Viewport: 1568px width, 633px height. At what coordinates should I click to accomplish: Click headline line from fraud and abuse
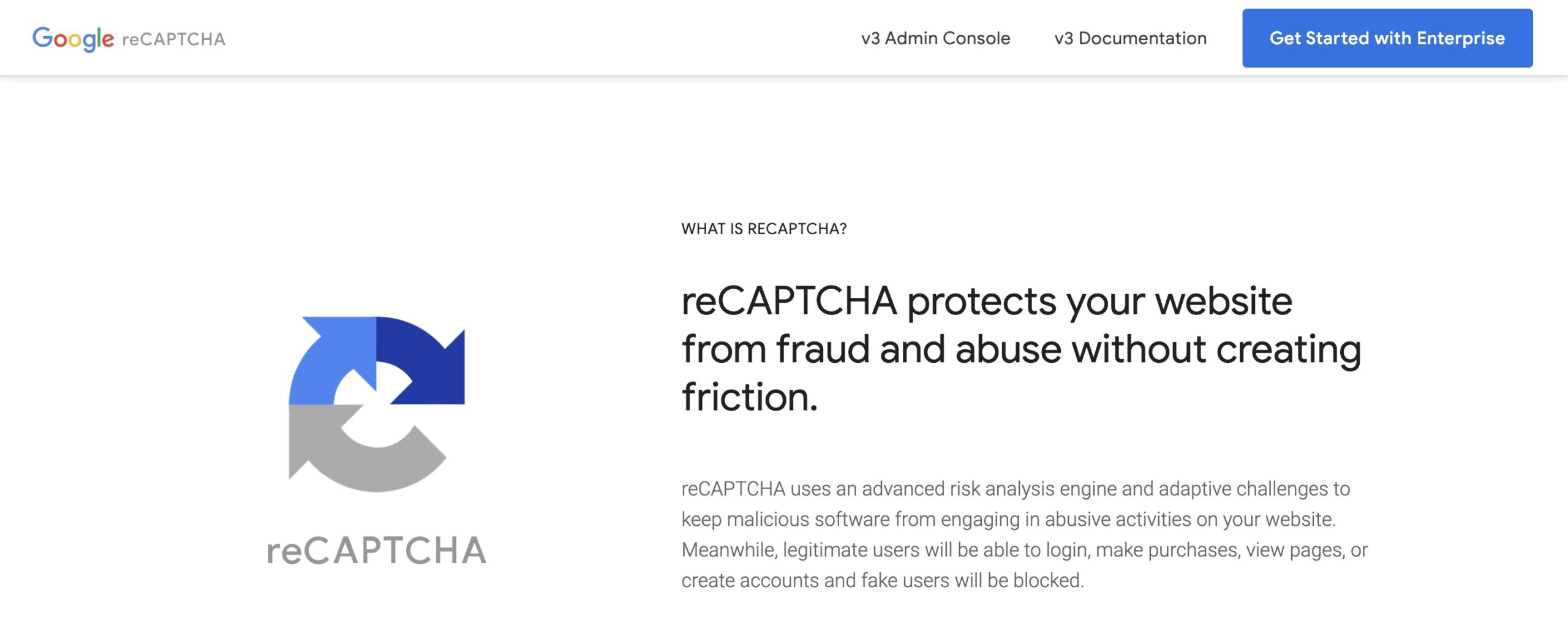point(1021,350)
